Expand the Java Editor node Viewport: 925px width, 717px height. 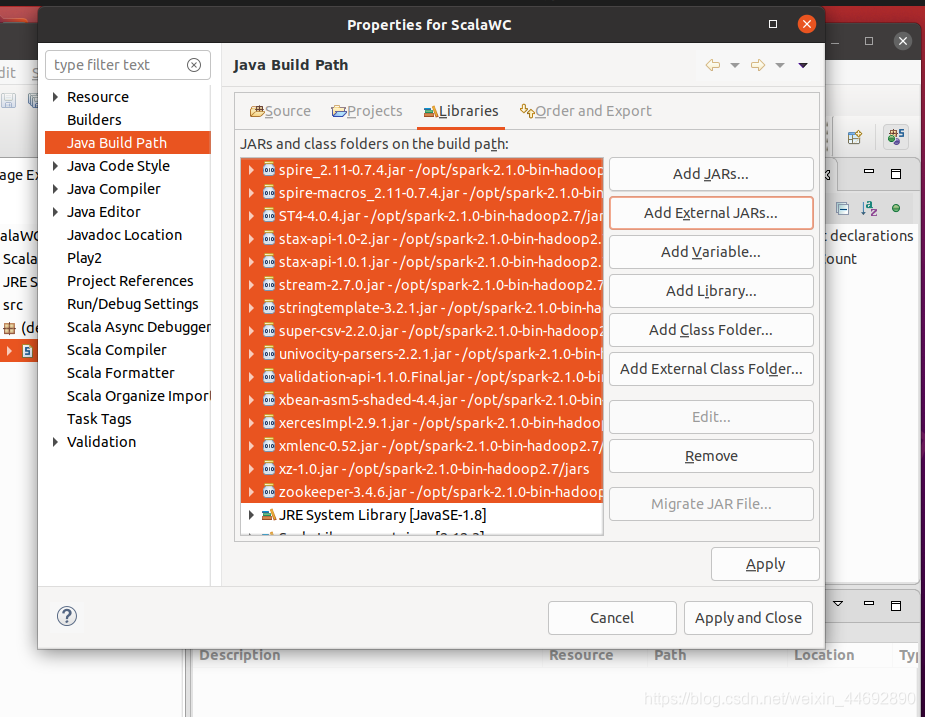point(55,212)
